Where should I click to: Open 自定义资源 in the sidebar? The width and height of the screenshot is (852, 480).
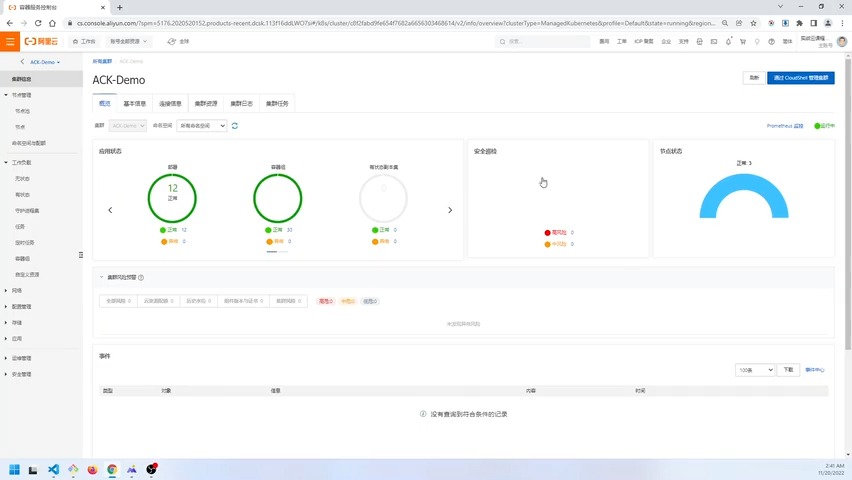point(27,275)
